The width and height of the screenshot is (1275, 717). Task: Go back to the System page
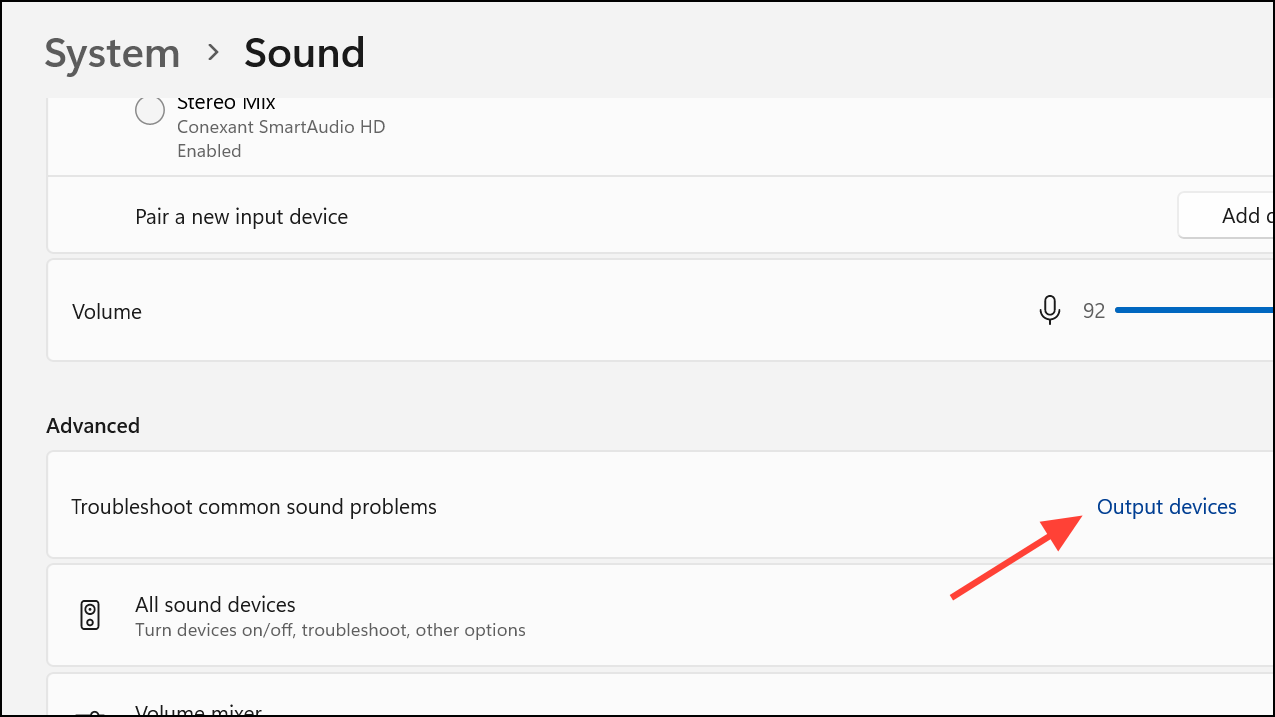coord(112,53)
